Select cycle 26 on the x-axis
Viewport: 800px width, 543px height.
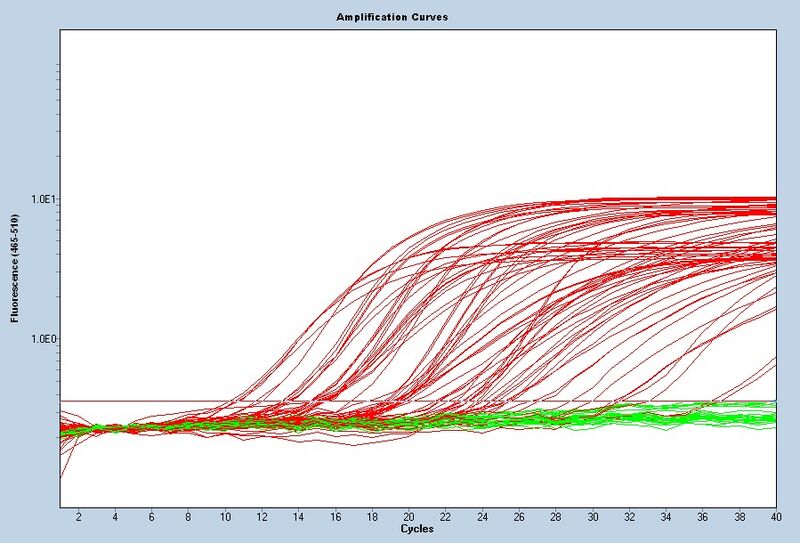(x=519, y=518)
